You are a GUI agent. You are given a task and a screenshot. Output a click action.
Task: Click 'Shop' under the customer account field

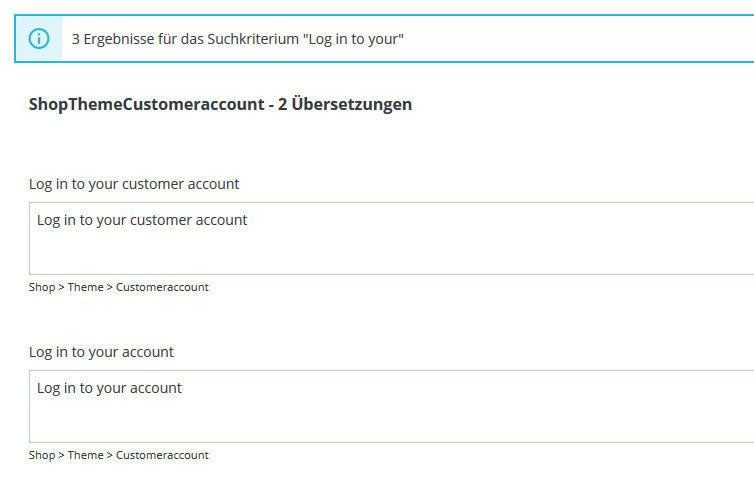(x=42, y=287)
